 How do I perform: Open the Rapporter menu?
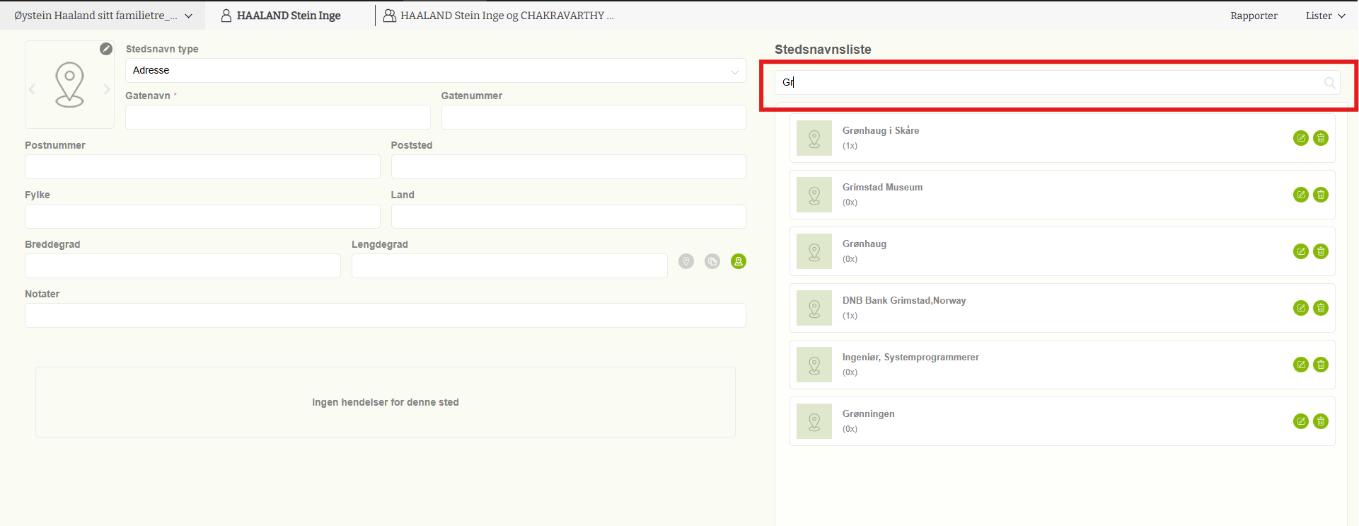pyautogui.click(x=1253, y=15)
